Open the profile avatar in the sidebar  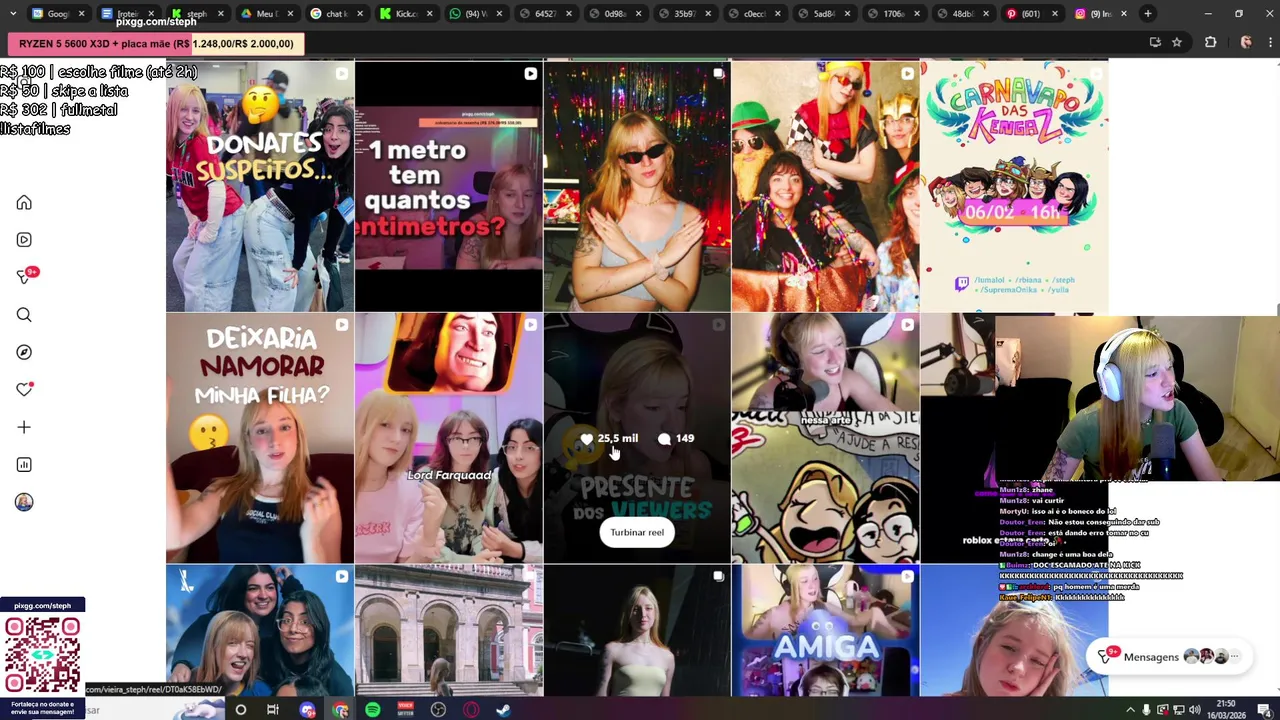[24, 502]
